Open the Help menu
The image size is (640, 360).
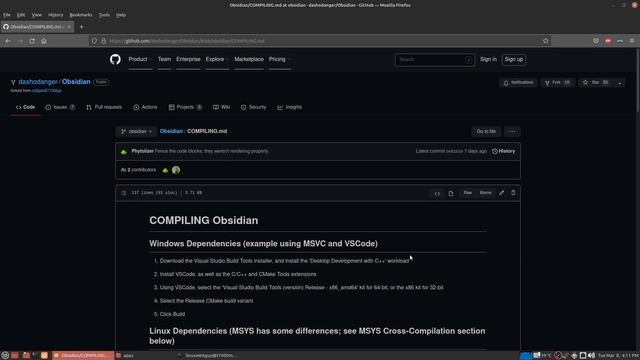click(x=121, y=15)
